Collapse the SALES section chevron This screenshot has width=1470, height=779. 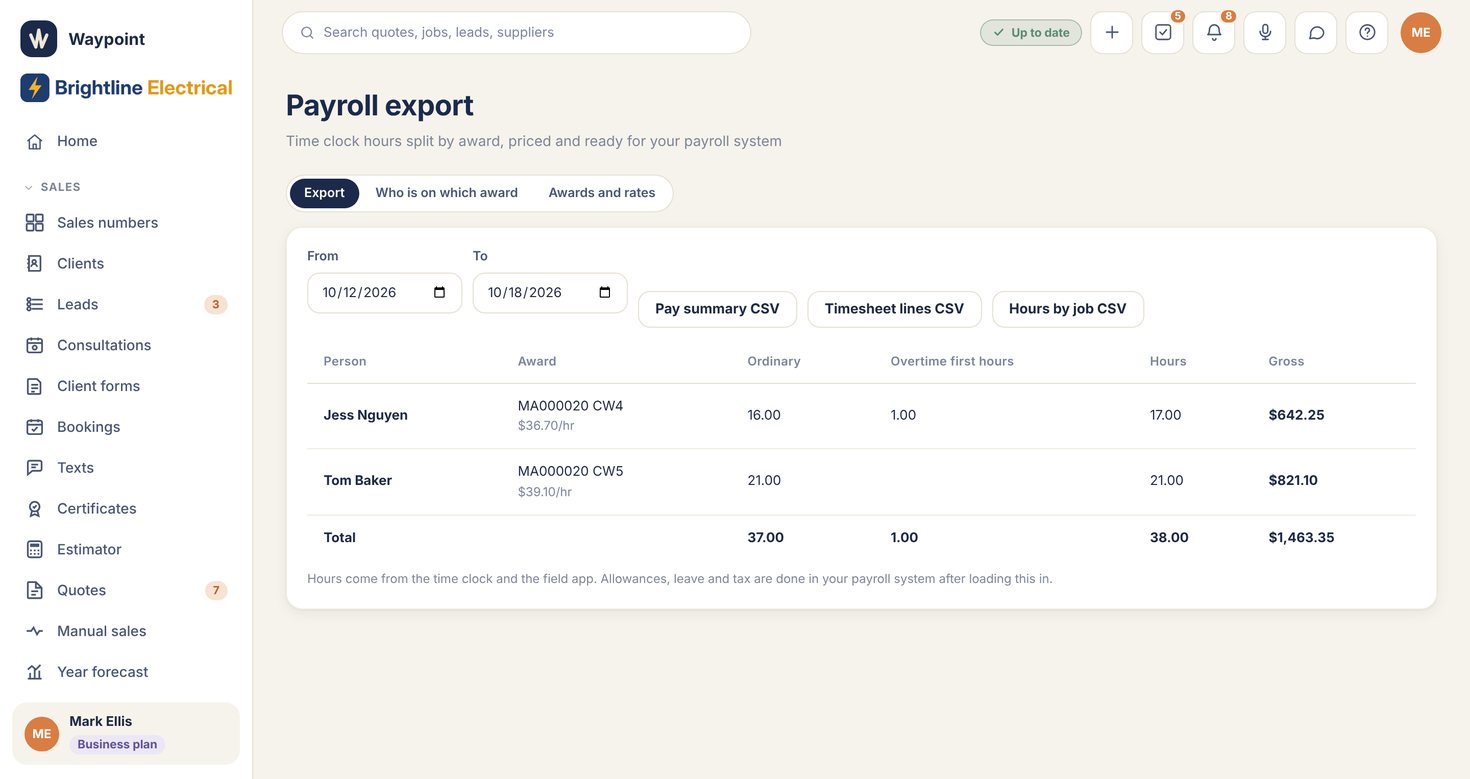(x=28, y=187)
